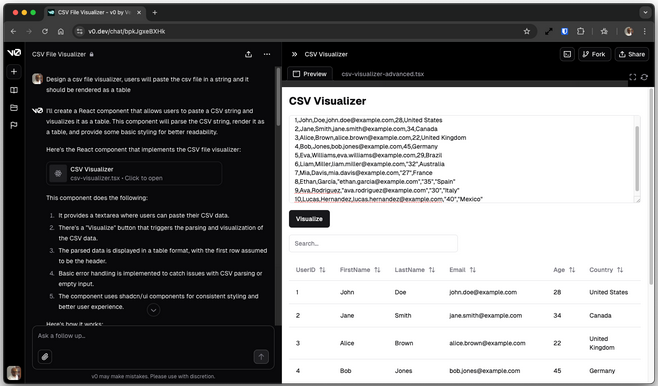Open a new browser tab
Image resolution: width=658 pixels, height=386 pixels.
click(155, 13)
